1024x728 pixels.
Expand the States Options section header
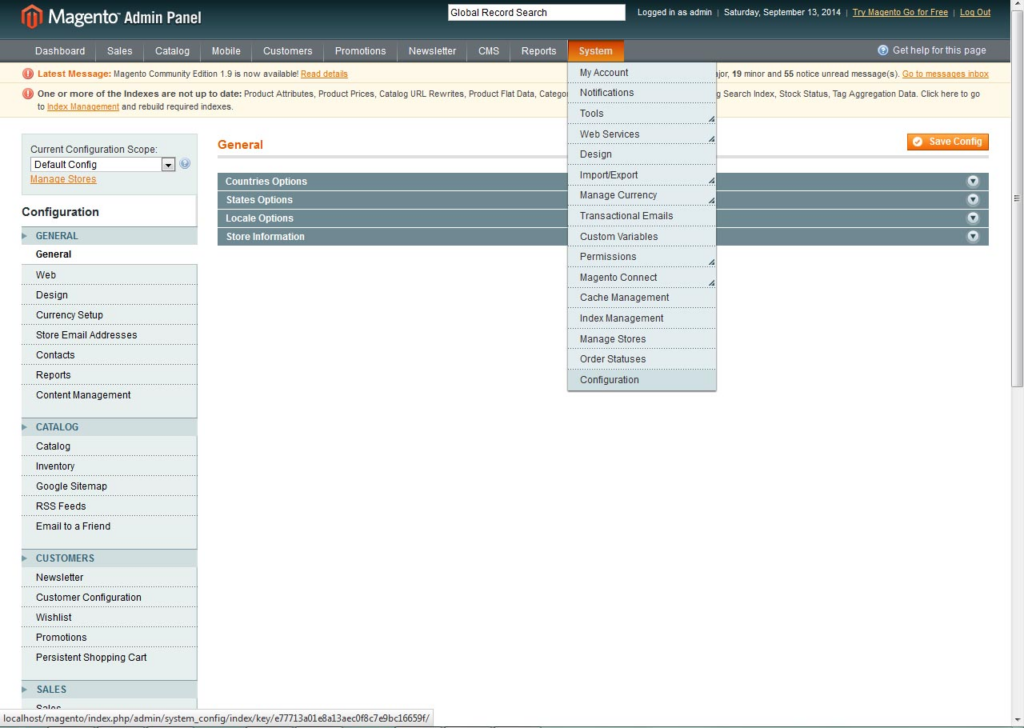pyautogui.click(x=603, y=200)
